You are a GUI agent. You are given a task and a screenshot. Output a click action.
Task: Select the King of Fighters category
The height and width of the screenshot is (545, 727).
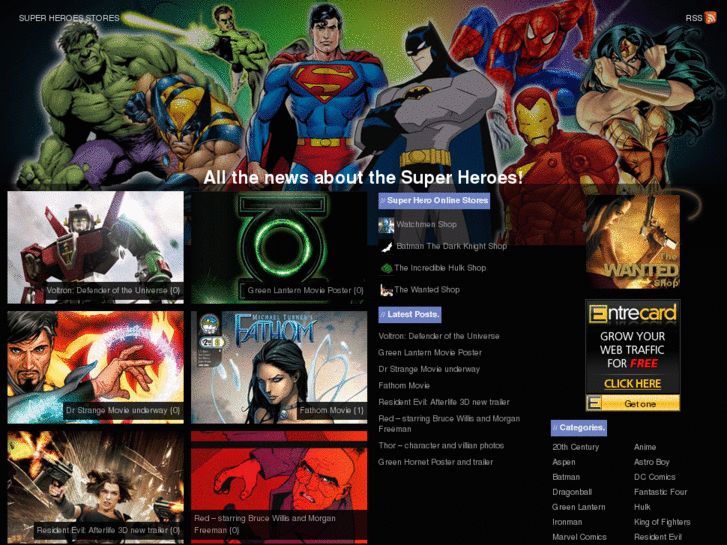tap(662, 522)
